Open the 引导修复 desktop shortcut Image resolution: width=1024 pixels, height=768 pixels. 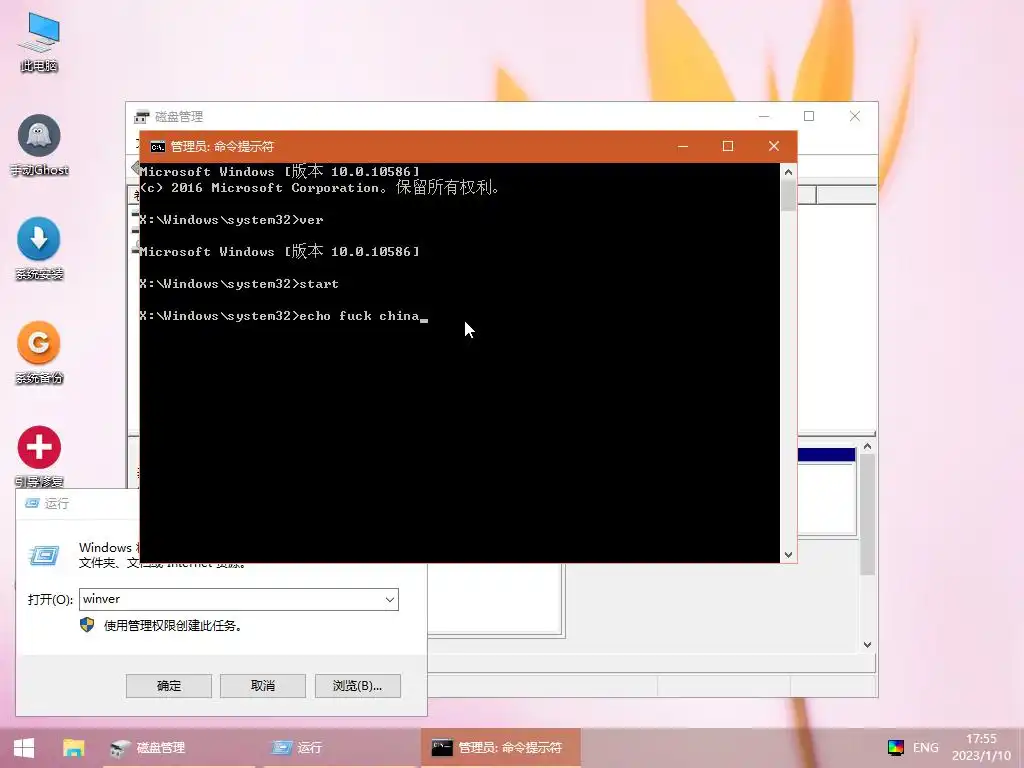tap(39, 457)
